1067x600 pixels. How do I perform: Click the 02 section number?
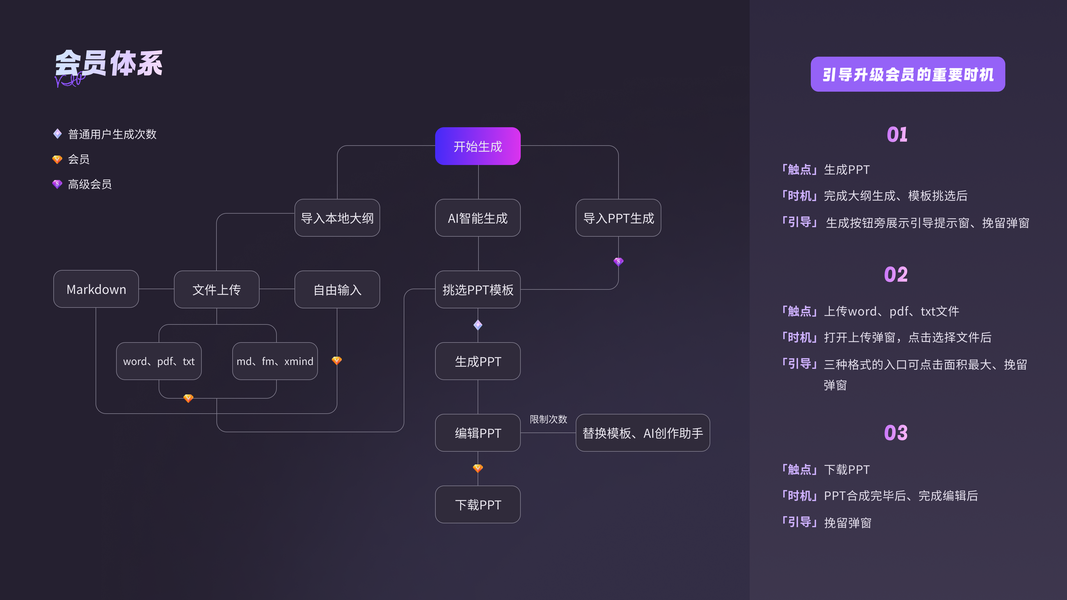[896, 274]
